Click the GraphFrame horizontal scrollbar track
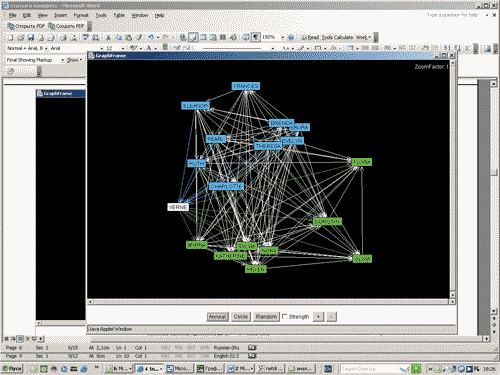 click(x=271, y=302)
